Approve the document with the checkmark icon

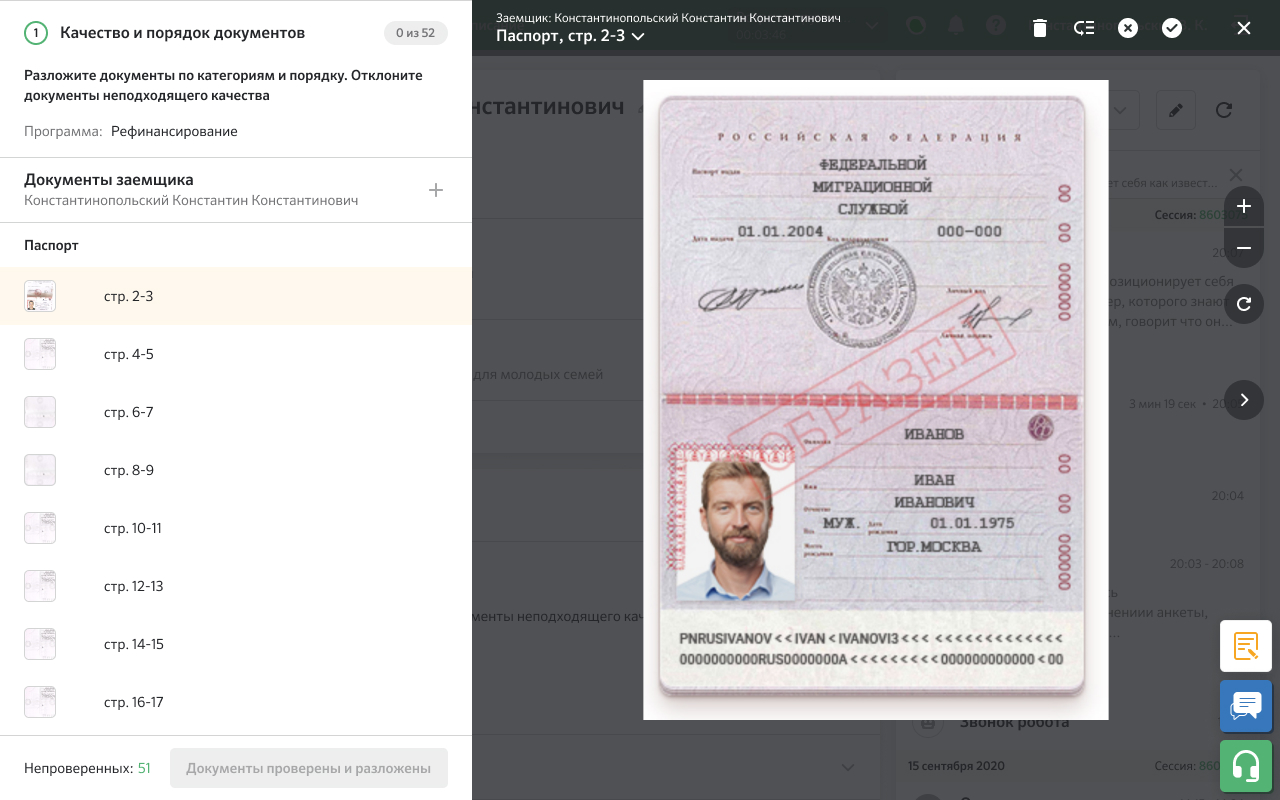click(x=1172, y=28)
